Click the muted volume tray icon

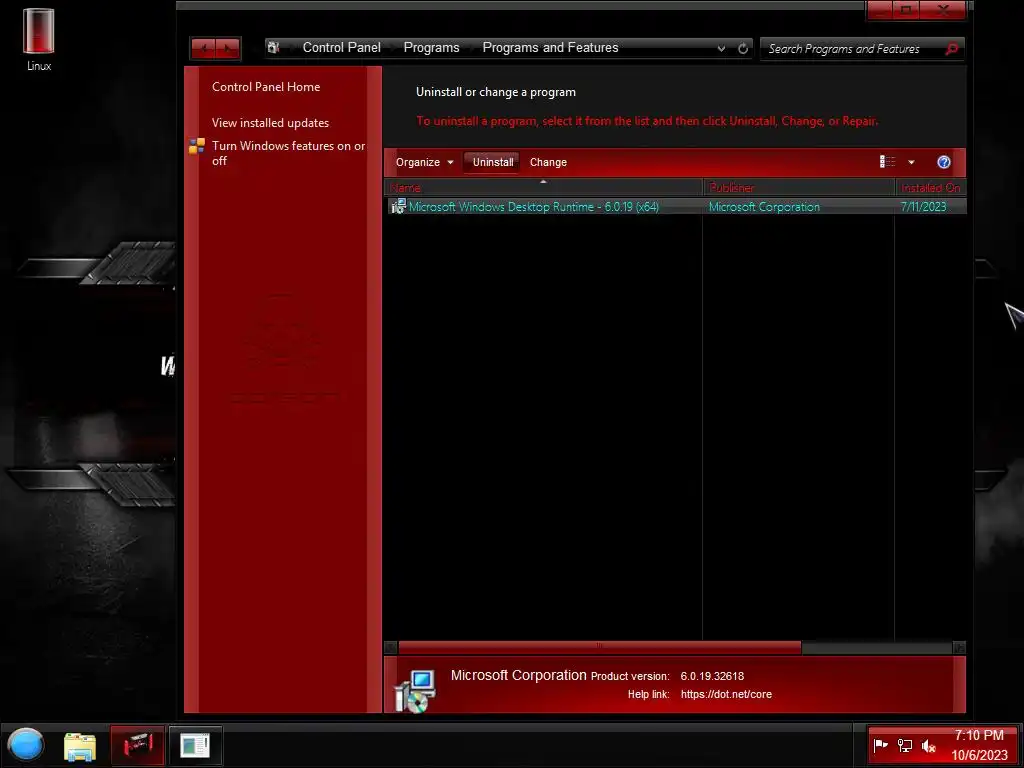pos(928,745)
